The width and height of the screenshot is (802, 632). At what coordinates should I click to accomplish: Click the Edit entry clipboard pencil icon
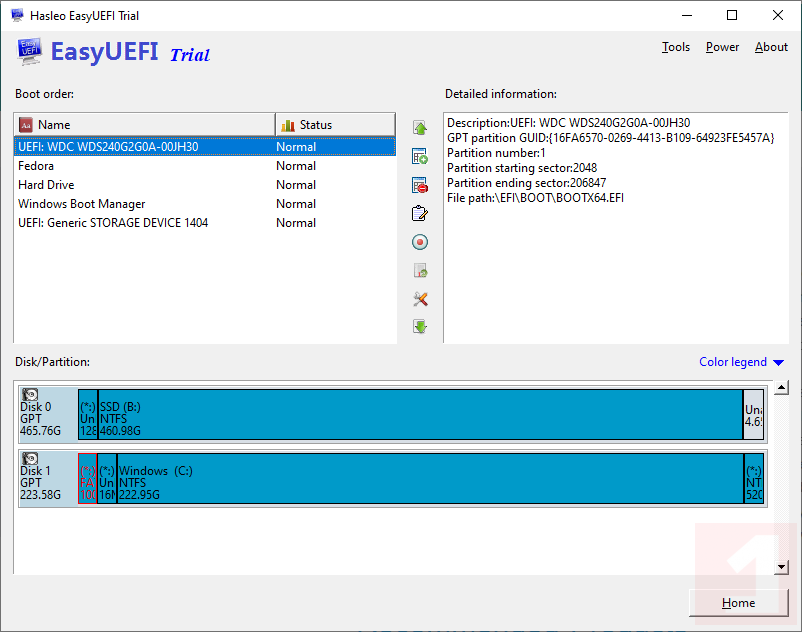[x=420, y=213]
